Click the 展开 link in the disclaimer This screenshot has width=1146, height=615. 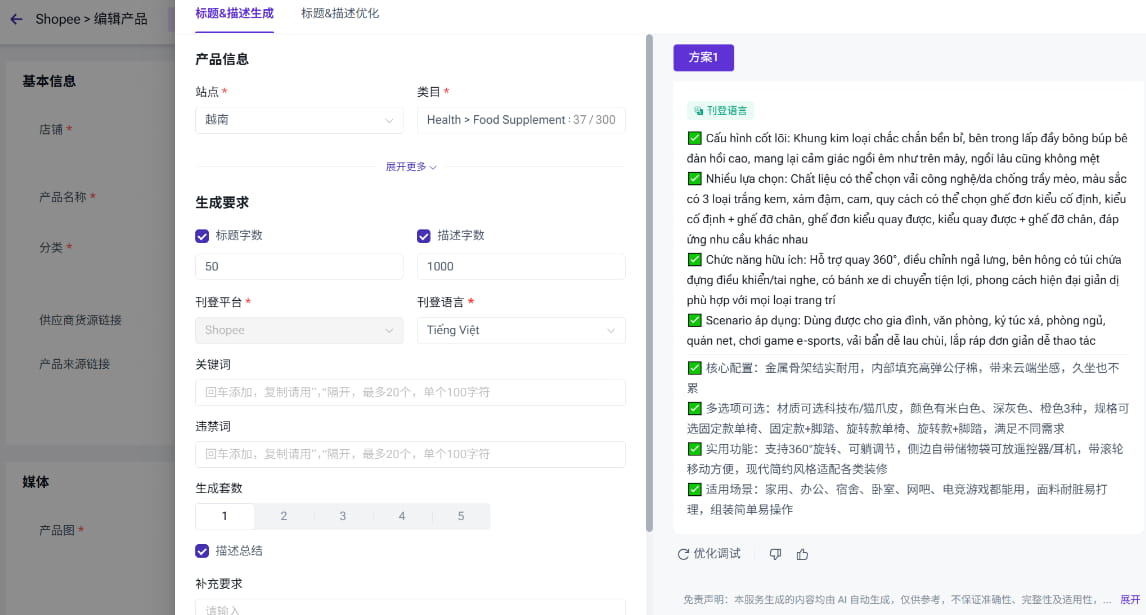coord(1130,600)
